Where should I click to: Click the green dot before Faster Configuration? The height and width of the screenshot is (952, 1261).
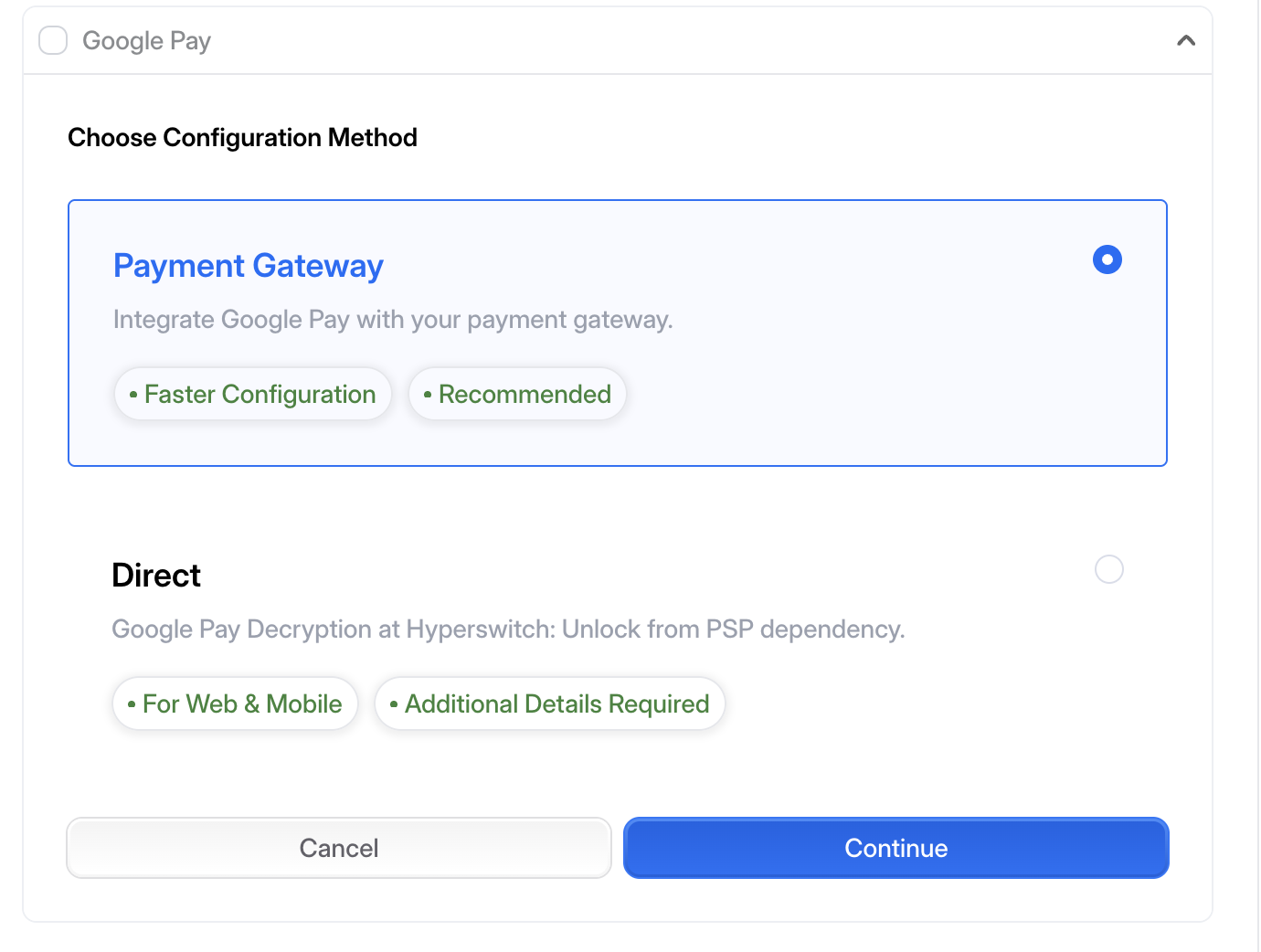click(x=133, y=395)
